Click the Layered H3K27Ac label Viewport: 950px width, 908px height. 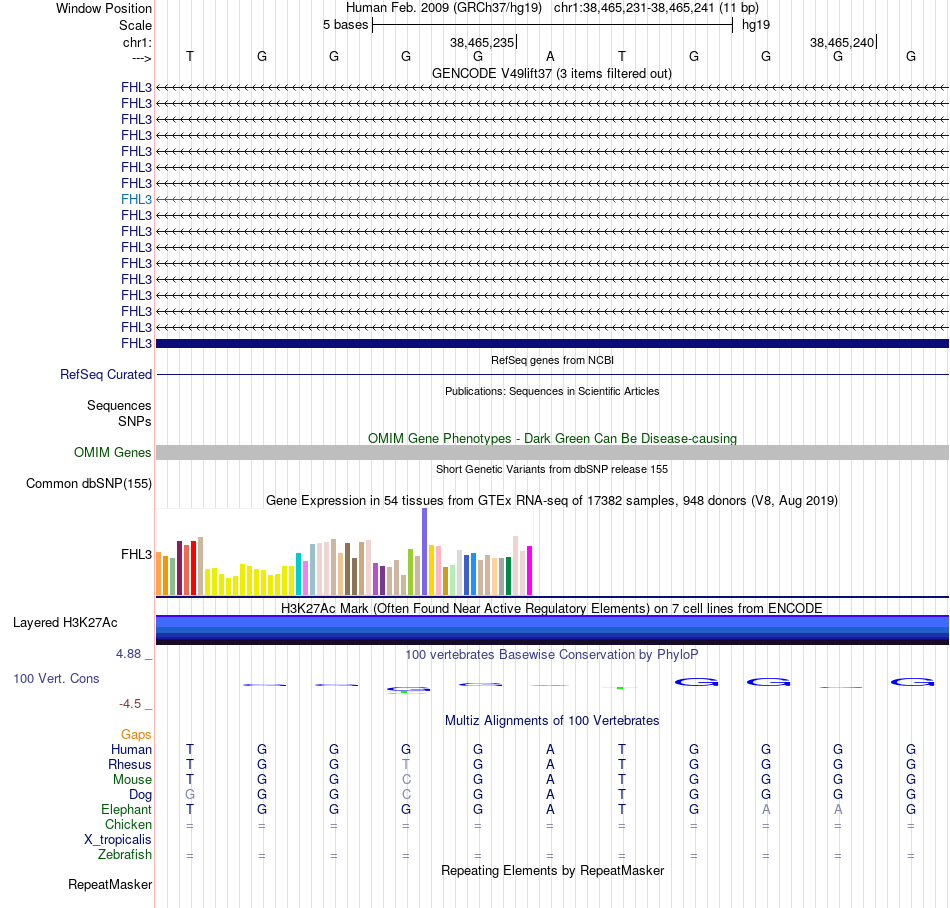[65, 623]
